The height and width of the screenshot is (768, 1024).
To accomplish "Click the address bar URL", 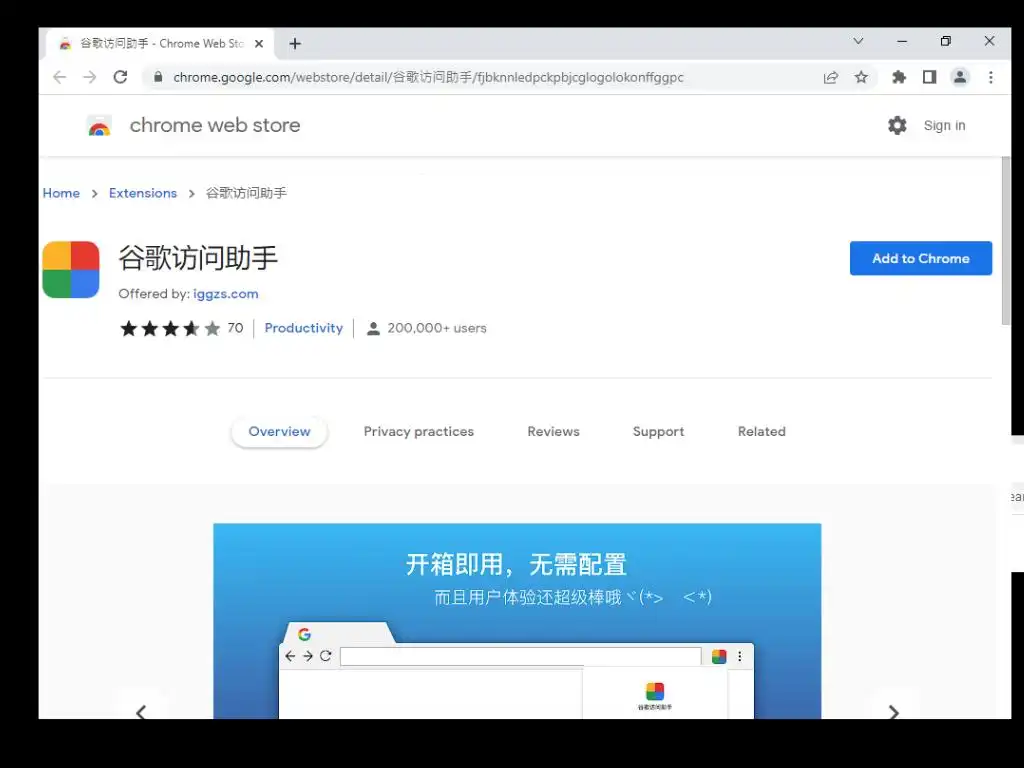I will click(x=428, y=77).
